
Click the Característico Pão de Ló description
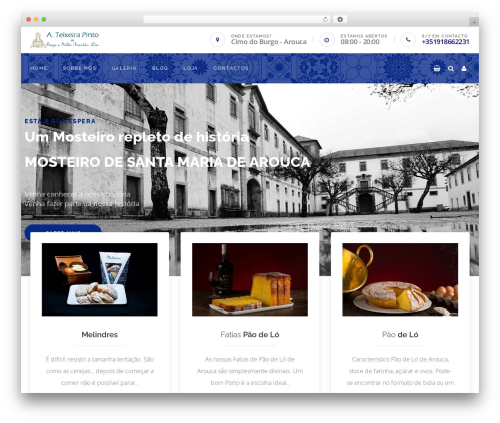400,371
